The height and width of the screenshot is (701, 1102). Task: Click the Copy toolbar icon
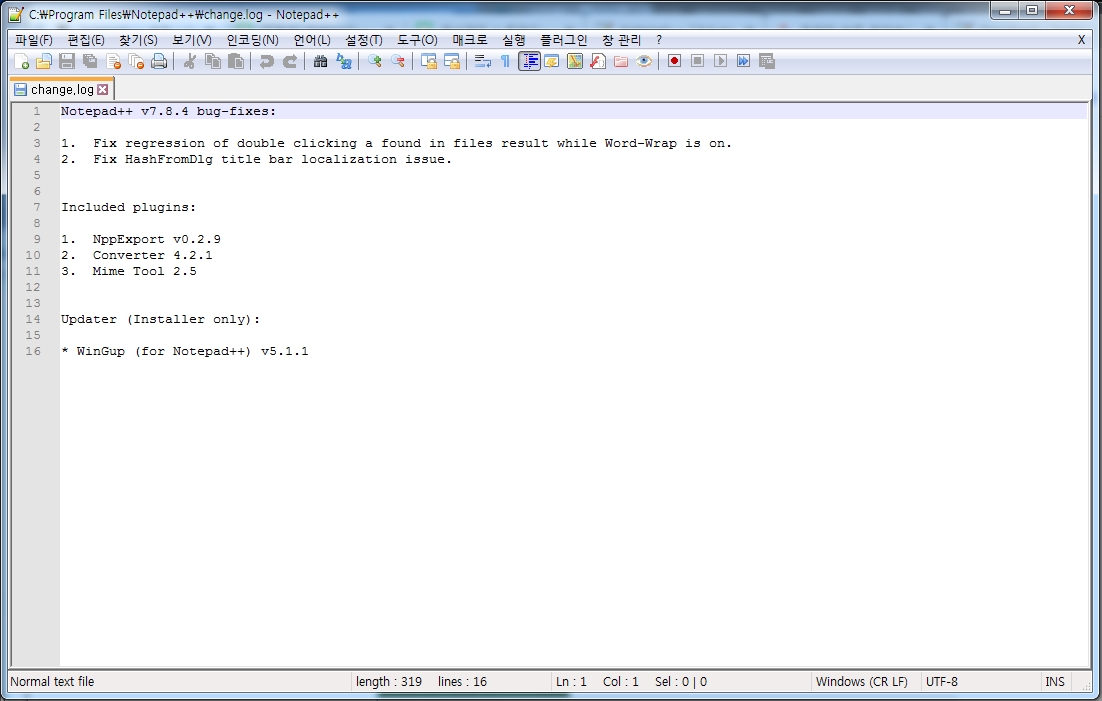(x=213, y=61)
